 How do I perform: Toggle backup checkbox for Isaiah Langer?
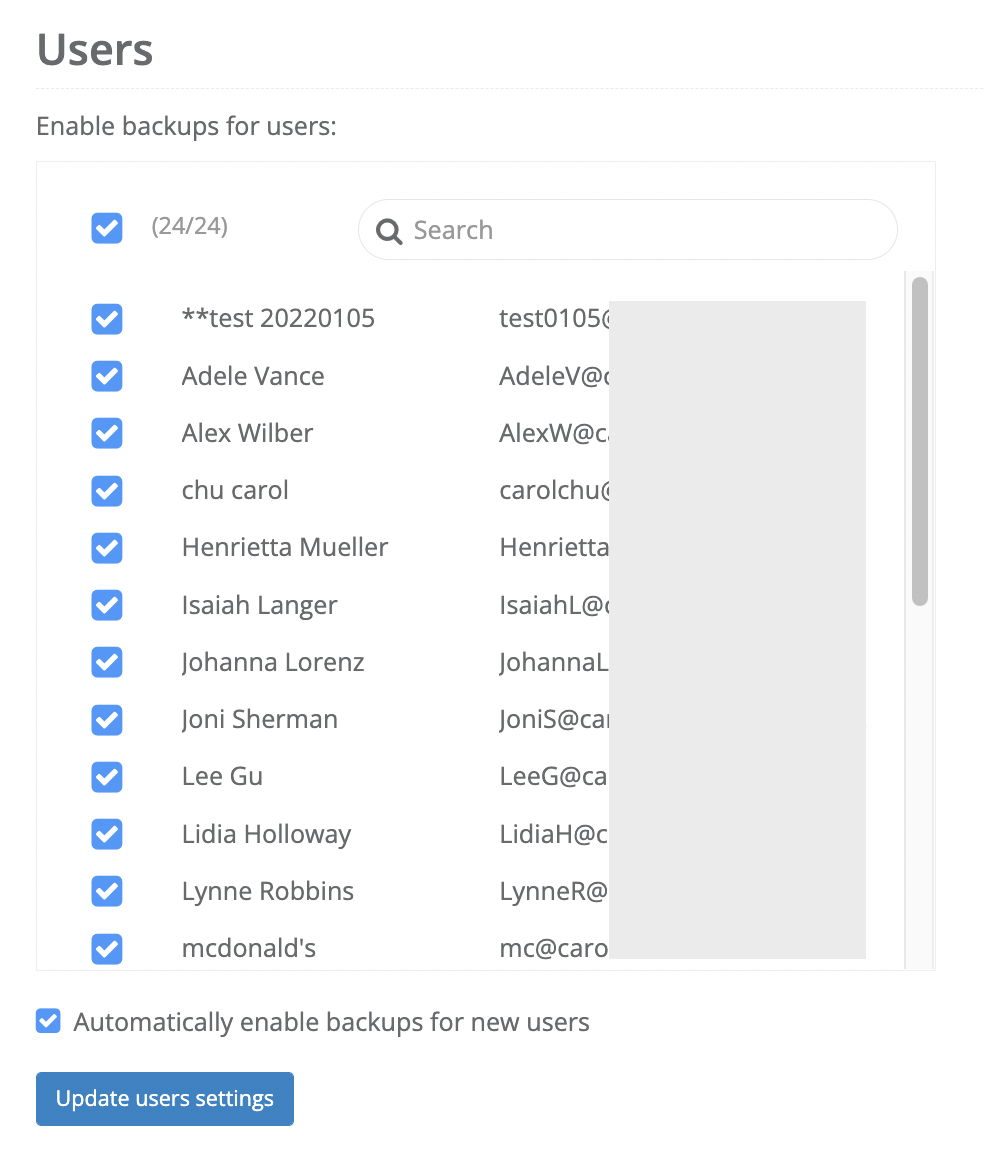pyautogui.click(x=107, y=605)
